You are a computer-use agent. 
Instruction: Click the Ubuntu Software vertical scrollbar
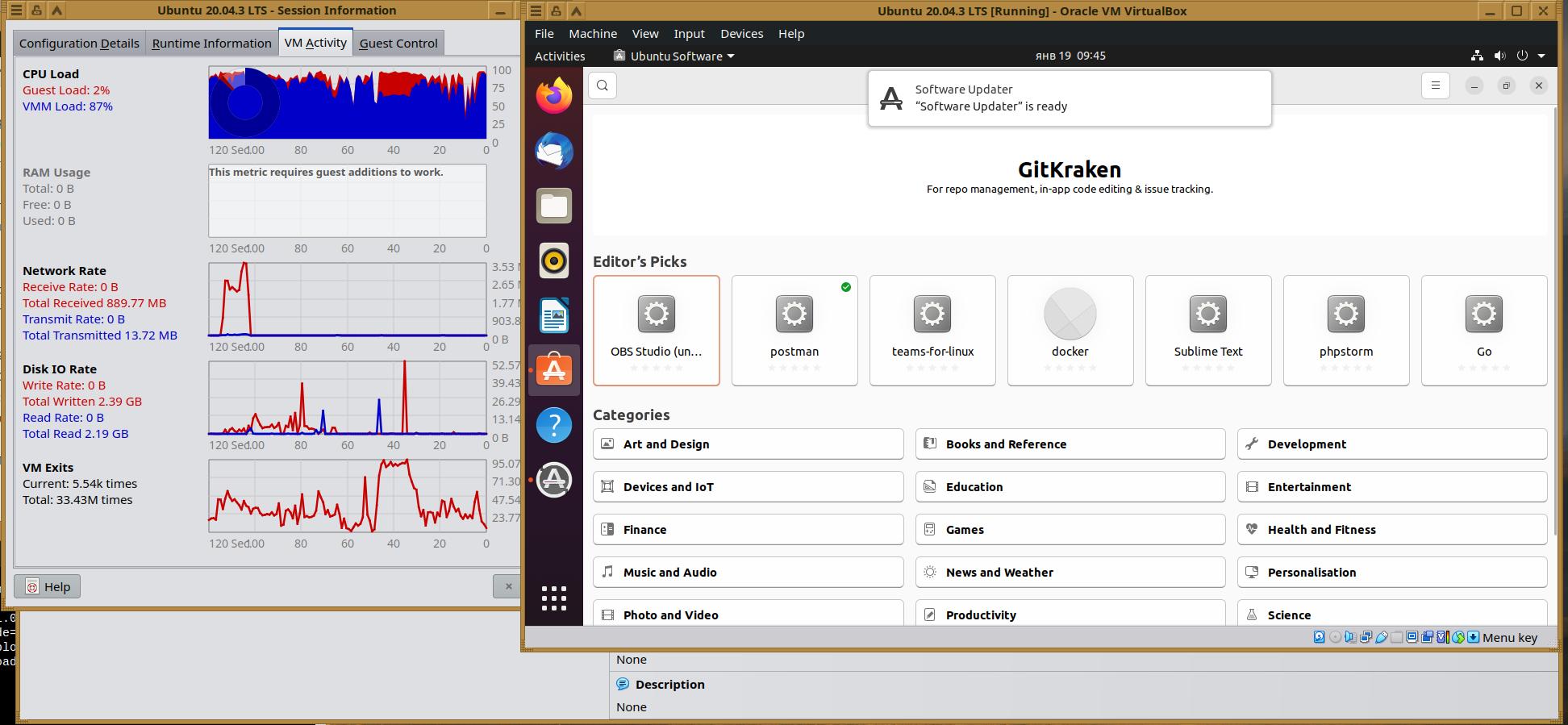(1554, 323)
